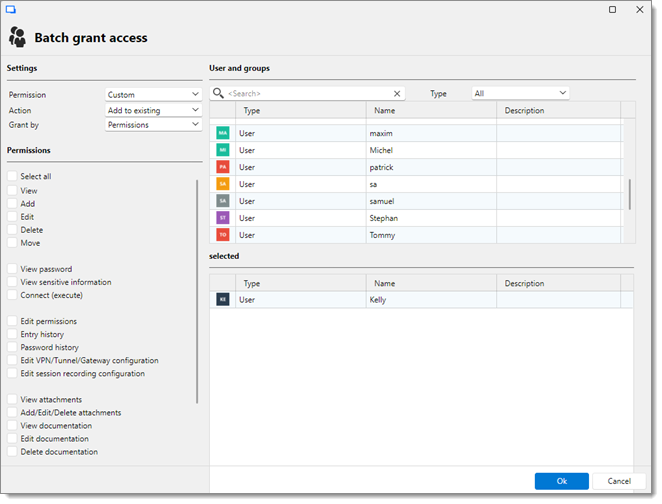Maximize the Batch grant access window

click(612, 9)
